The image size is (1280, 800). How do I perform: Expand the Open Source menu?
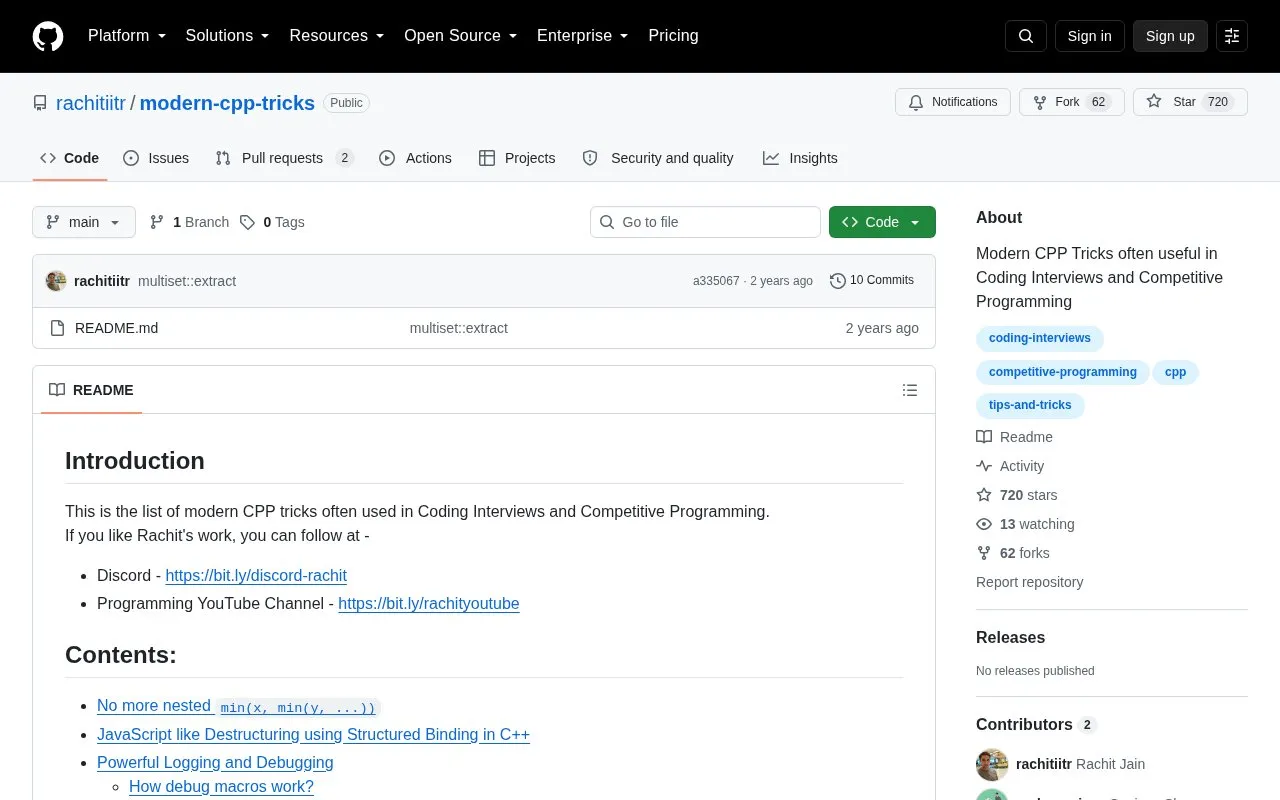pos(461,36)
